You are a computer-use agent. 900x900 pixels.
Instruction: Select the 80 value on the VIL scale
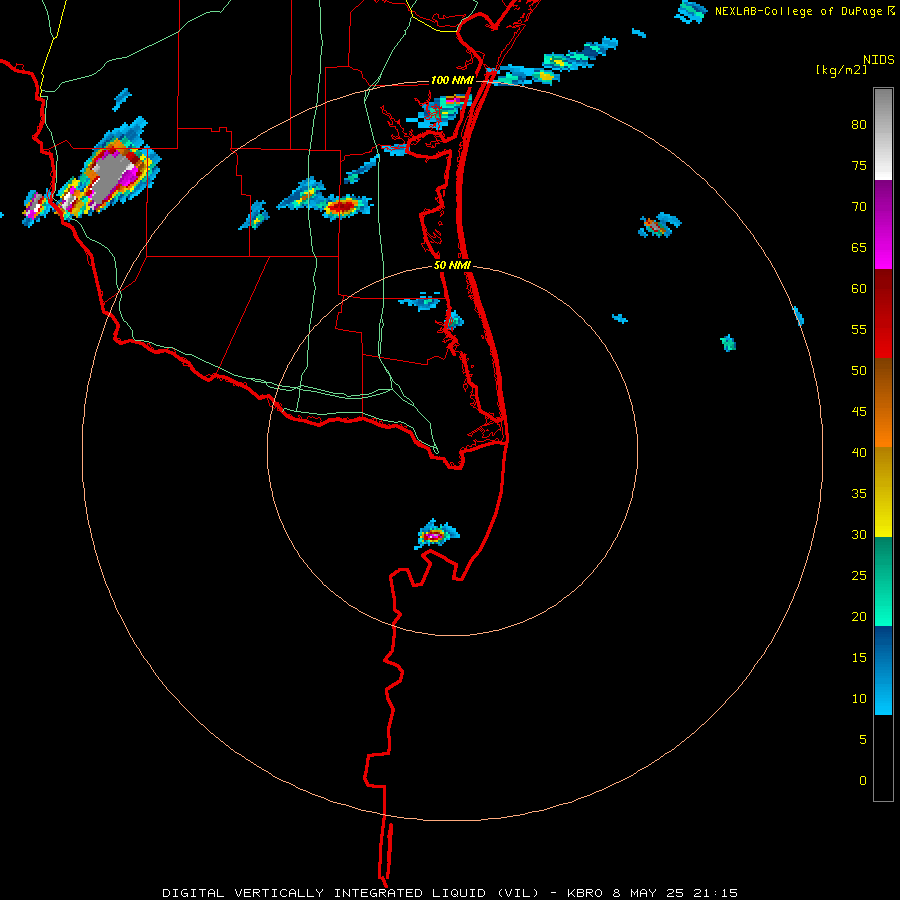(859, 125)
